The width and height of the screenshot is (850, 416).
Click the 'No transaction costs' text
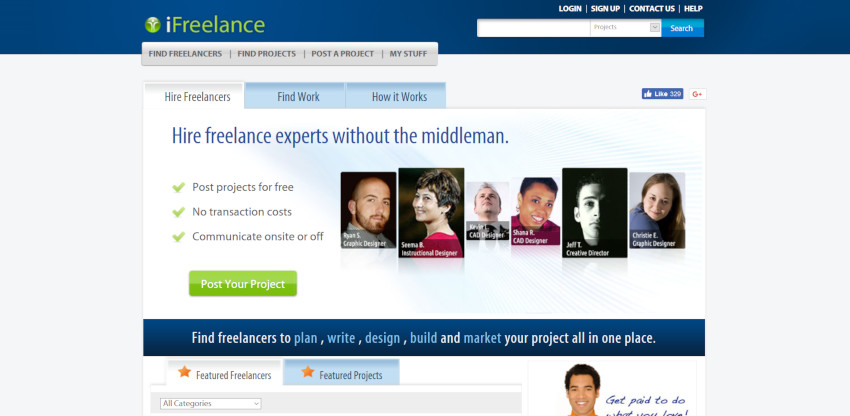point(242,212)
